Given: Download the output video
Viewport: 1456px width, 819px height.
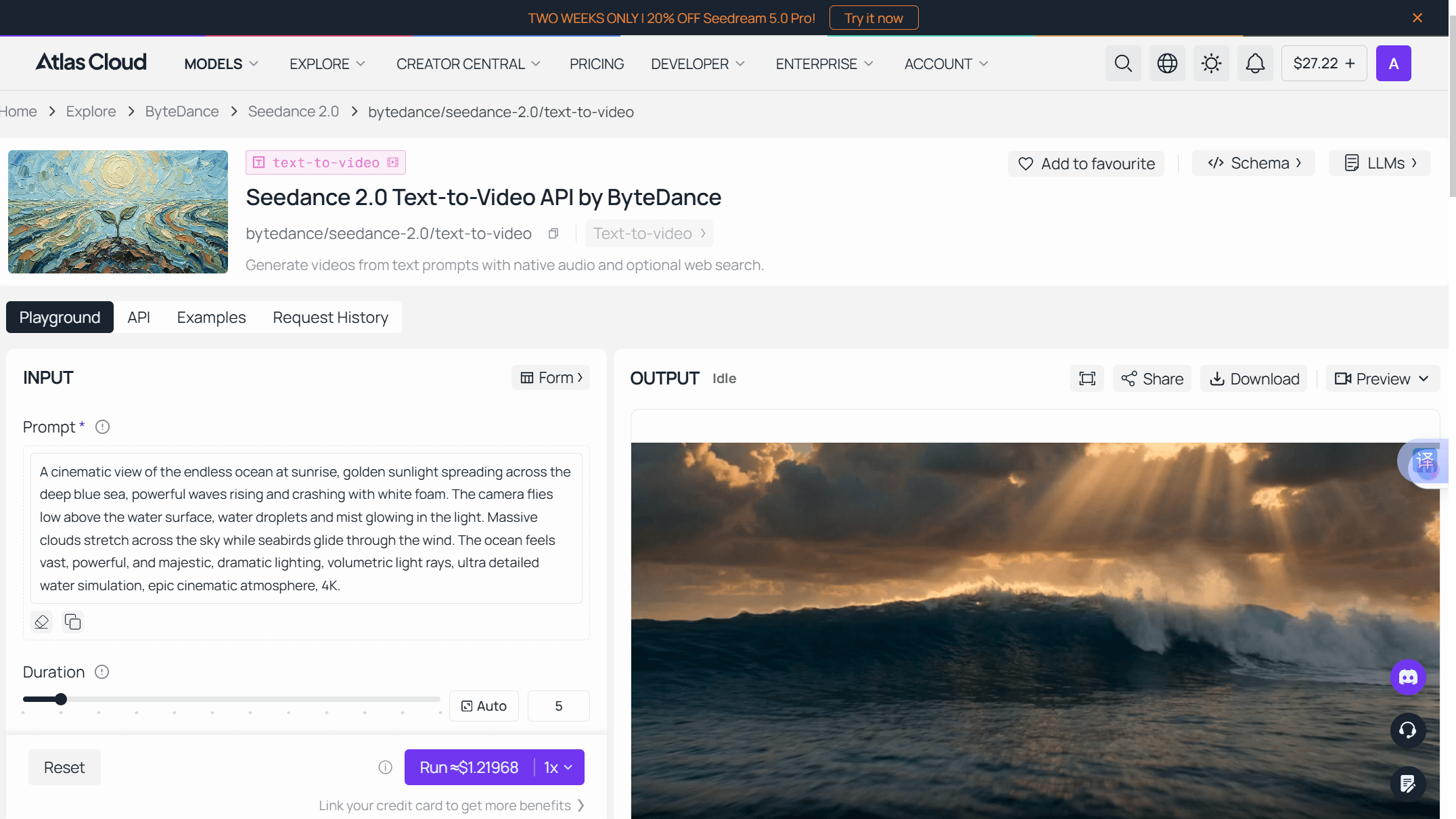Looking at the screenshot, I should coord(1254,378).
